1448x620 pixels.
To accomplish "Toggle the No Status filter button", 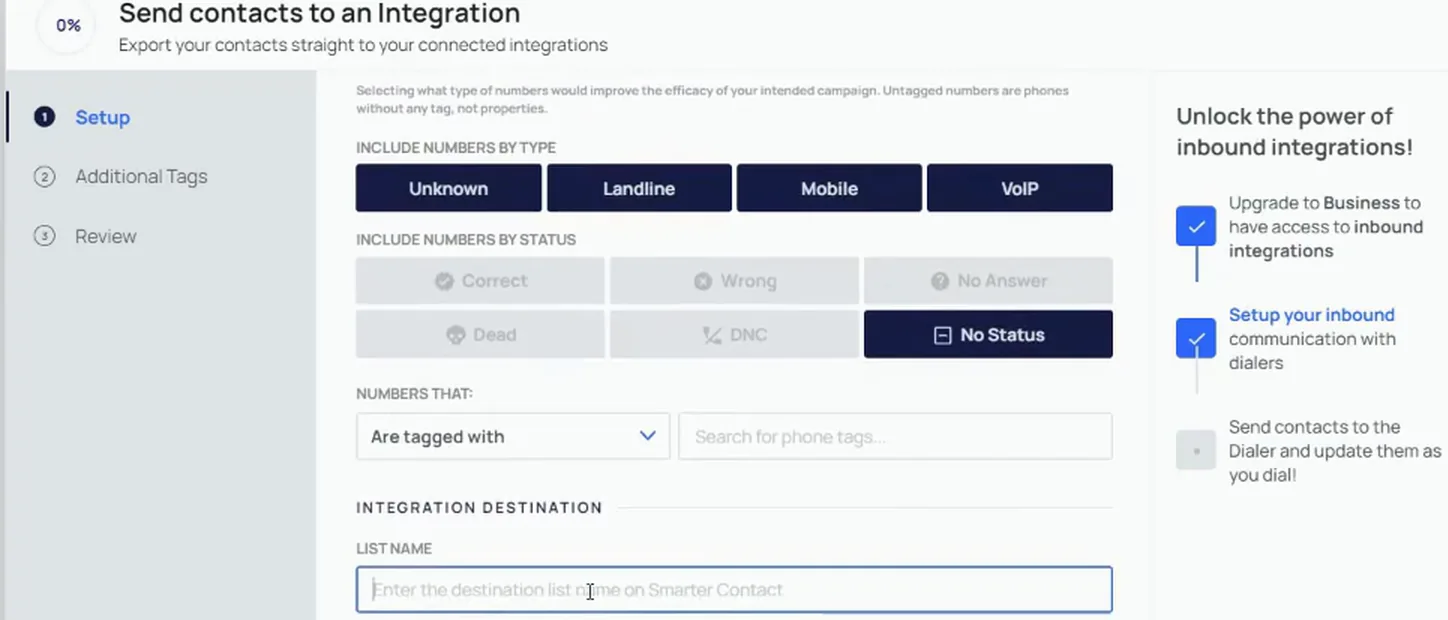I will (988, 334).
